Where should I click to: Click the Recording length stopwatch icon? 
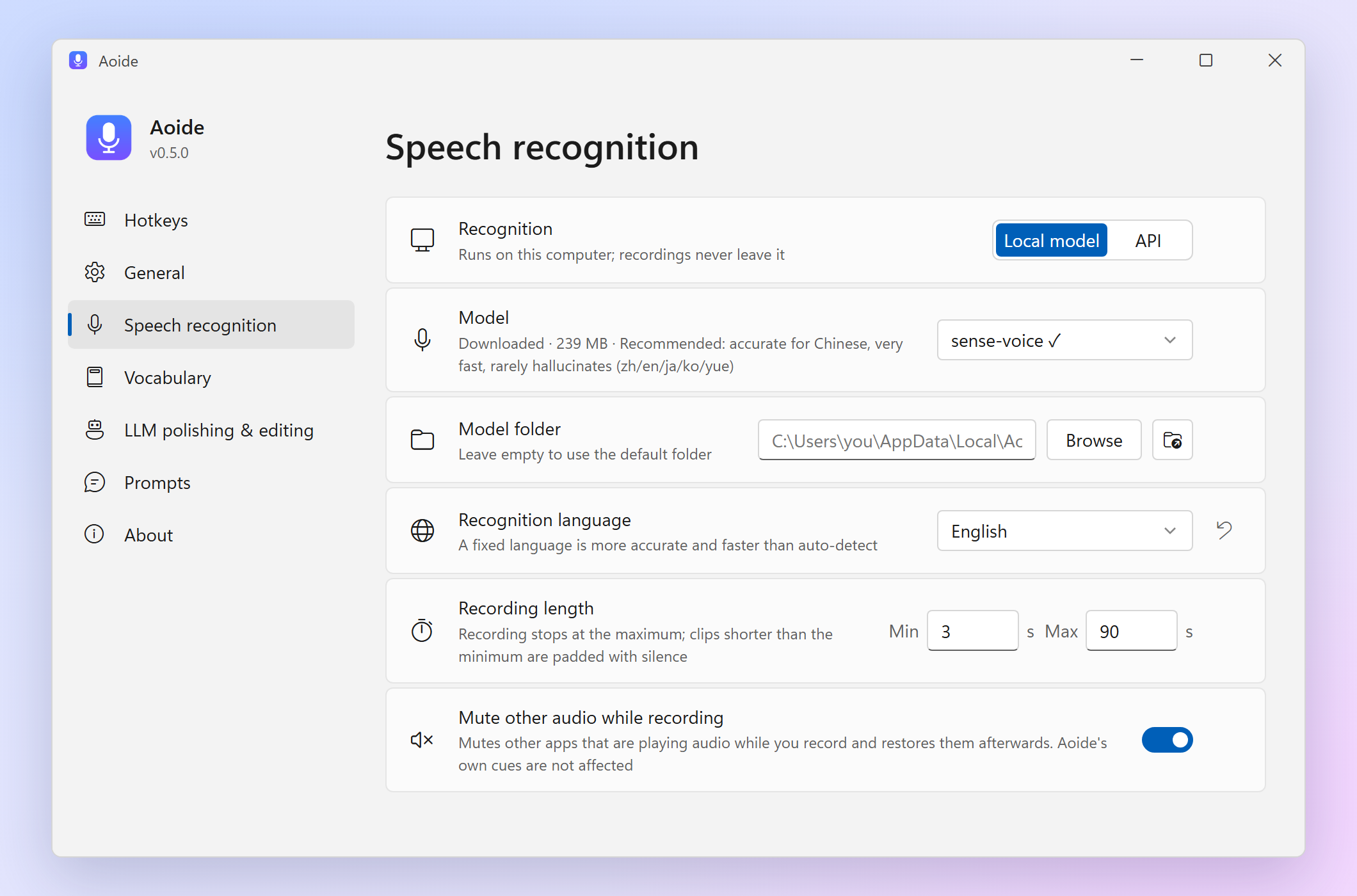click(422, 630)
